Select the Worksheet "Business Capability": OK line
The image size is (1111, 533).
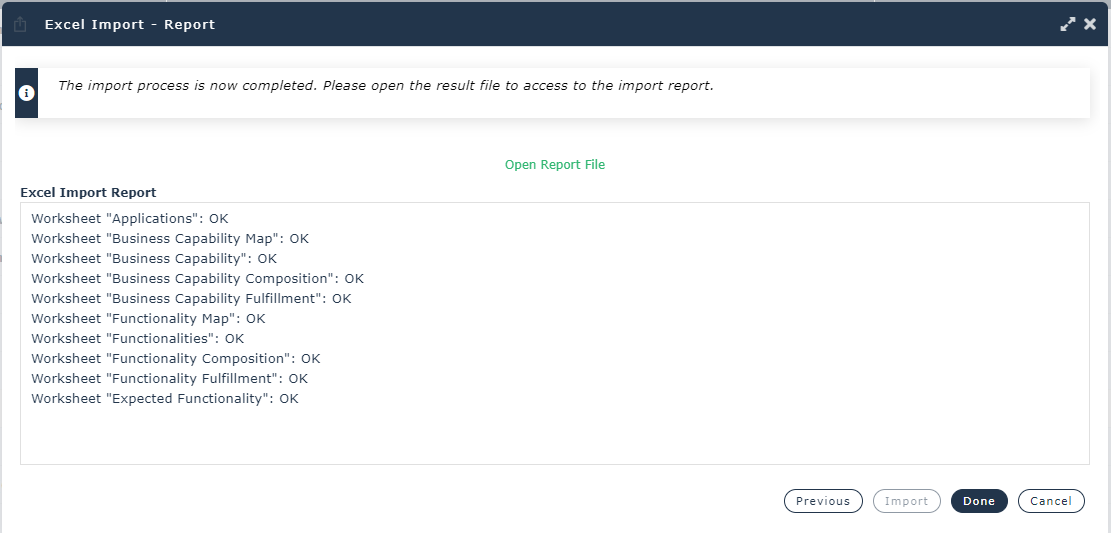[x=154, y=259]
